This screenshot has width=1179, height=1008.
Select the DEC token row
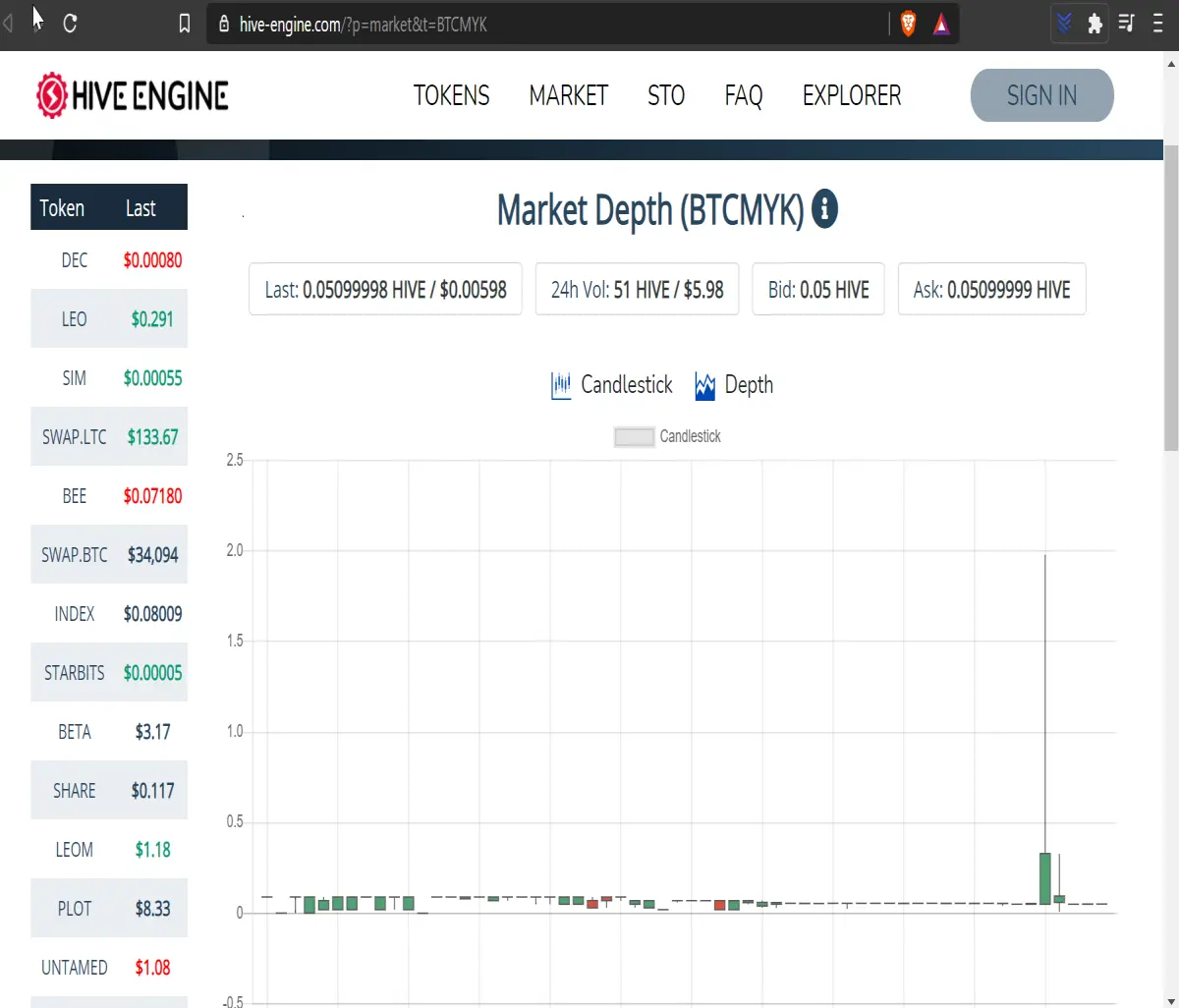click(109, 259)
